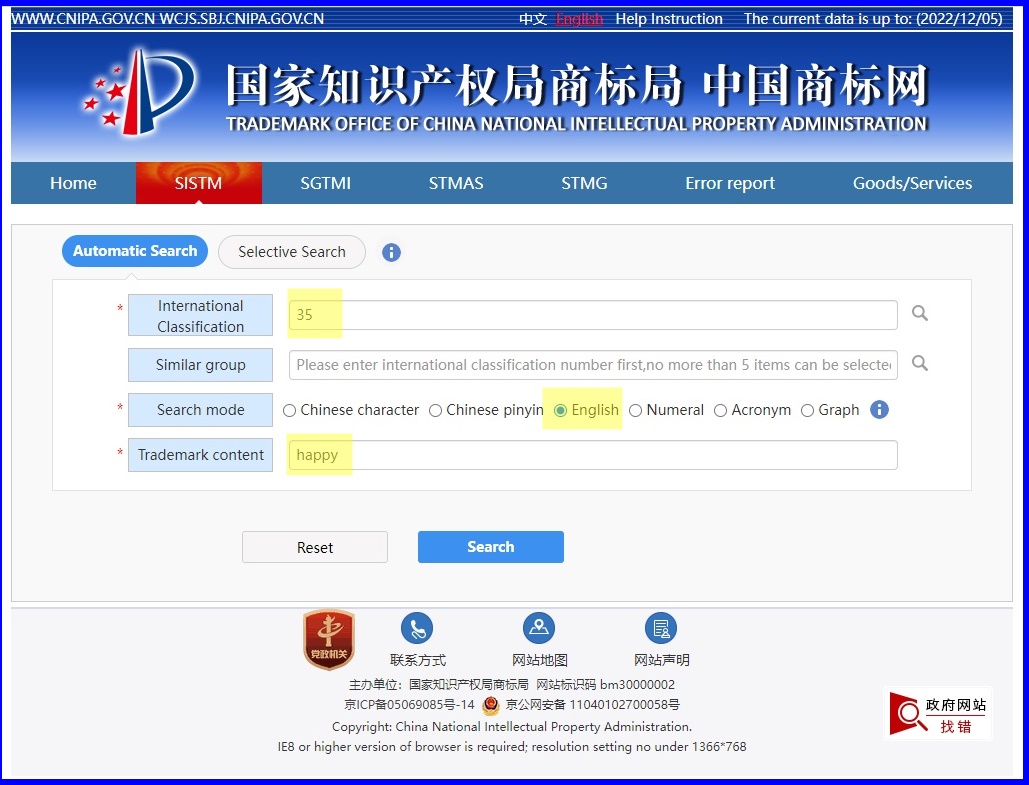Click the CNIPA trademark office logo
The width and height of the screenshot is (1029, 785).
coord(140,92)
